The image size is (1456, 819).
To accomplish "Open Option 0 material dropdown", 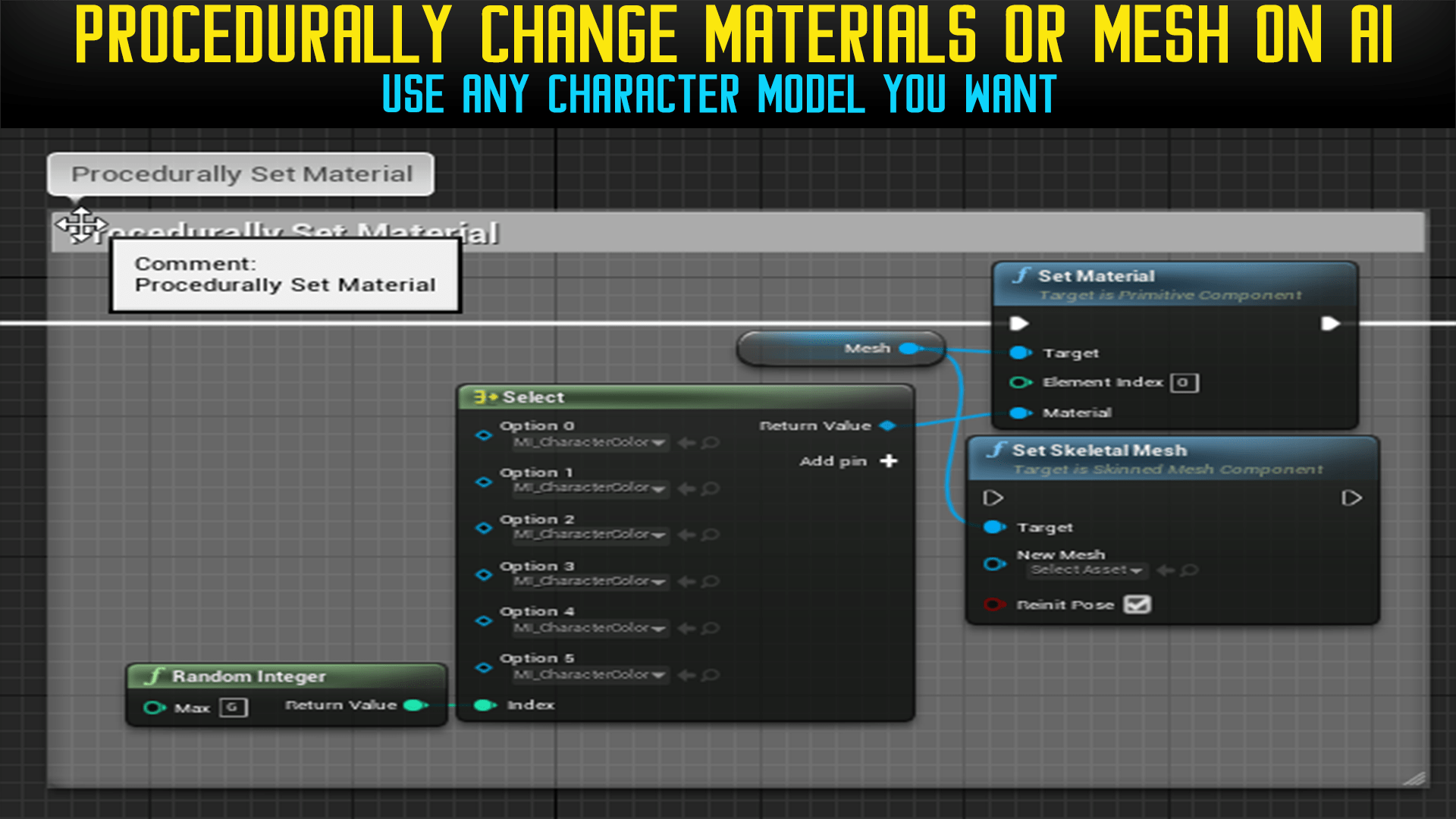I will [590, 442].
